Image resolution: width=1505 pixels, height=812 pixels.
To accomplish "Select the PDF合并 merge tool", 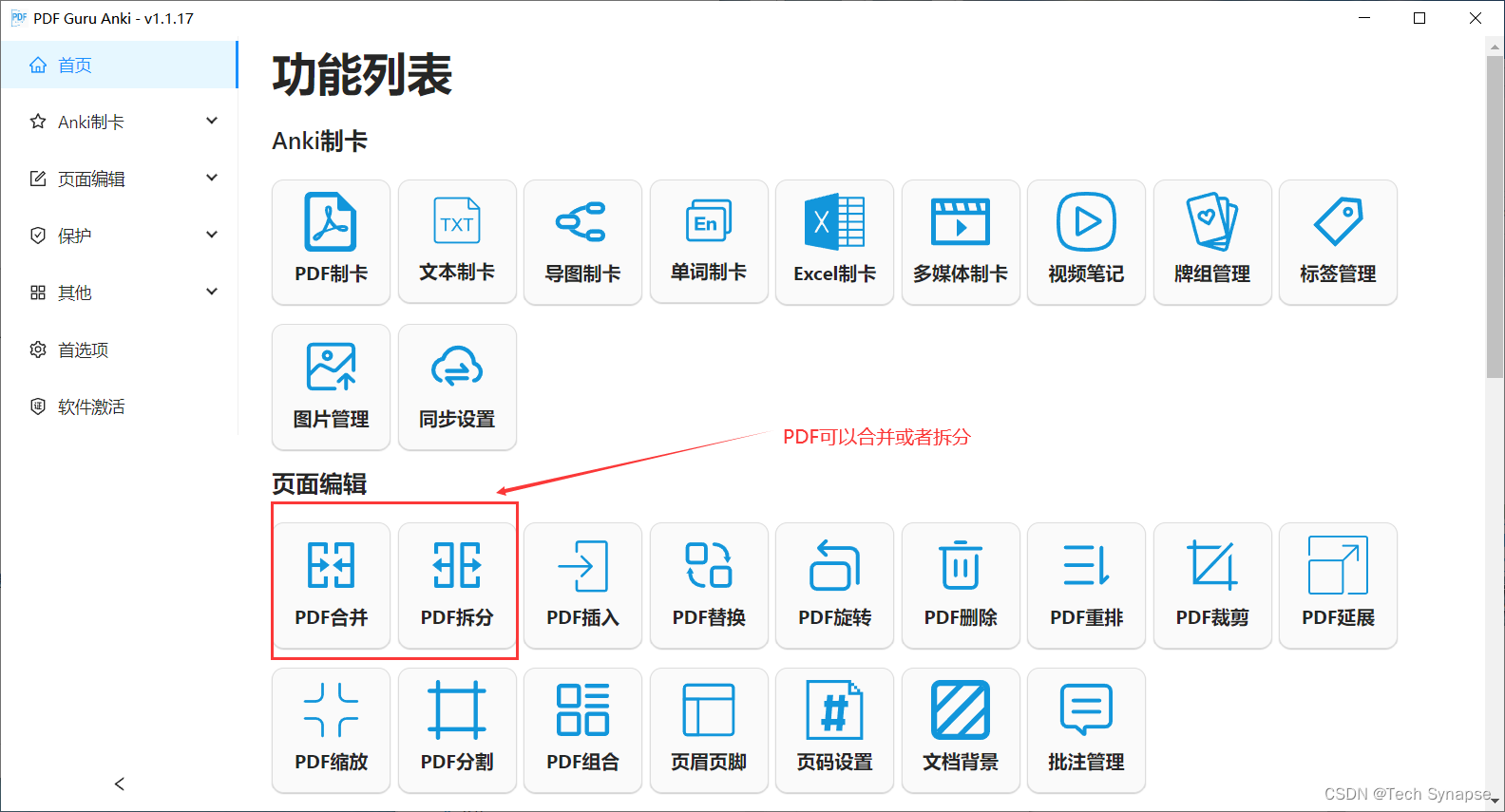I will point(331,585).
